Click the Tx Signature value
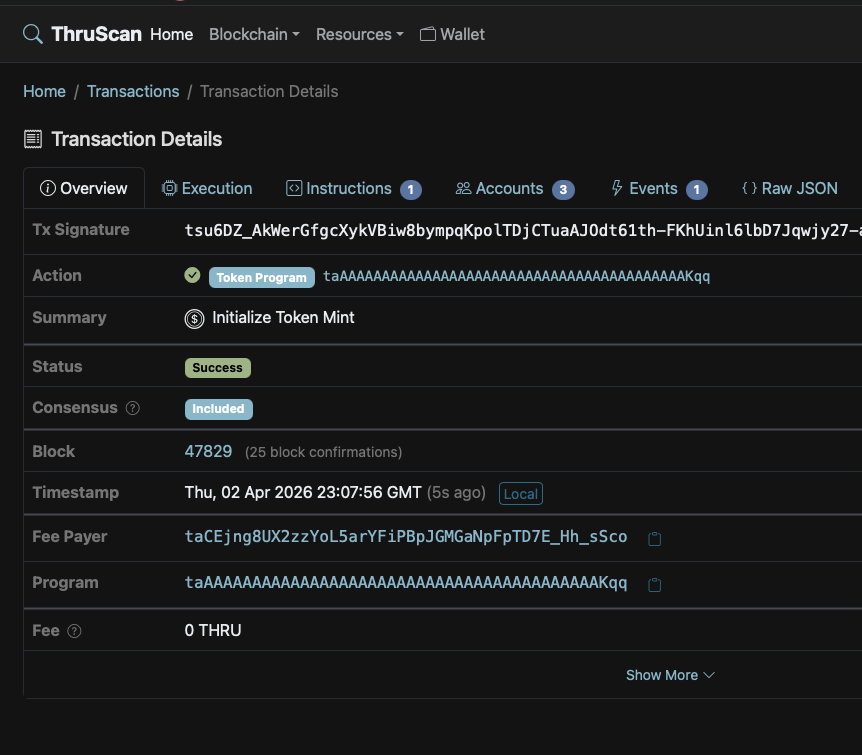Image resolution: width=862 pixels, height=755 pixels. pyautogui.click(x=523, y=230)
